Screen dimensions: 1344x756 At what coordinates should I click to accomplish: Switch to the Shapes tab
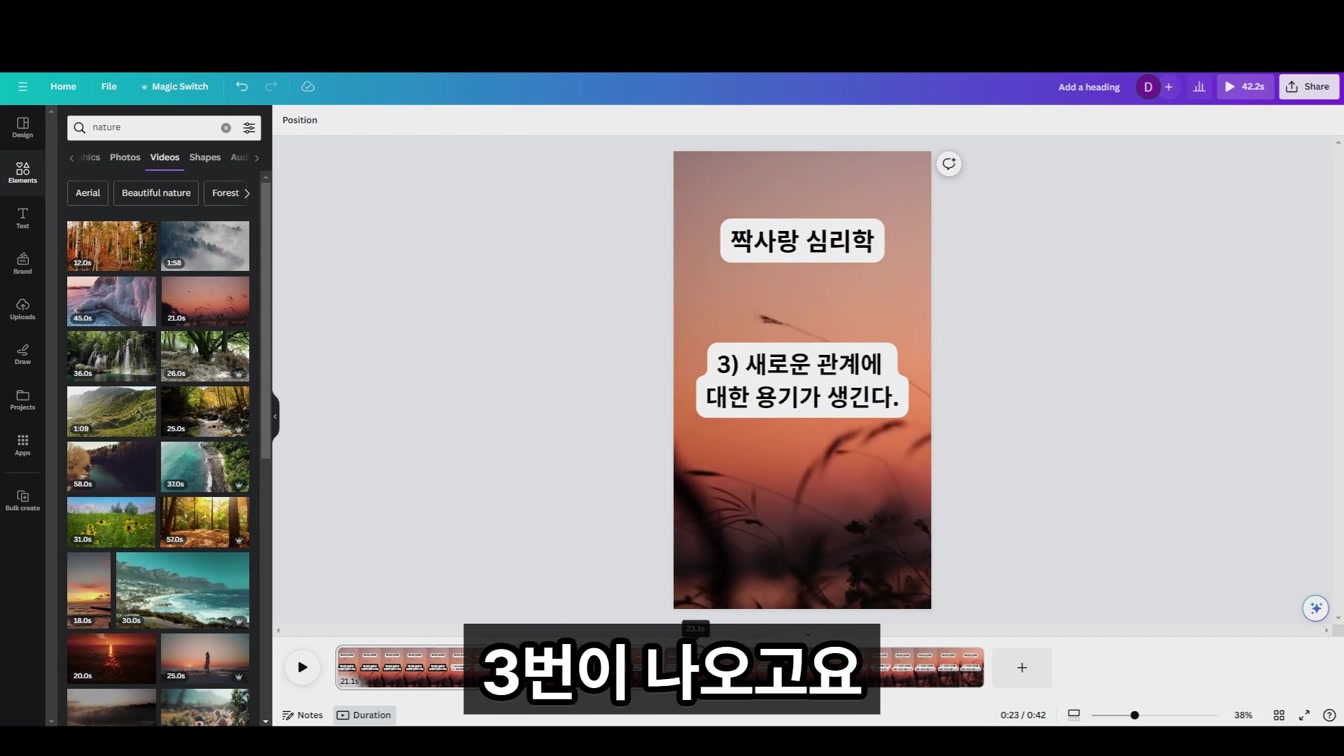[x=205, y=157]
